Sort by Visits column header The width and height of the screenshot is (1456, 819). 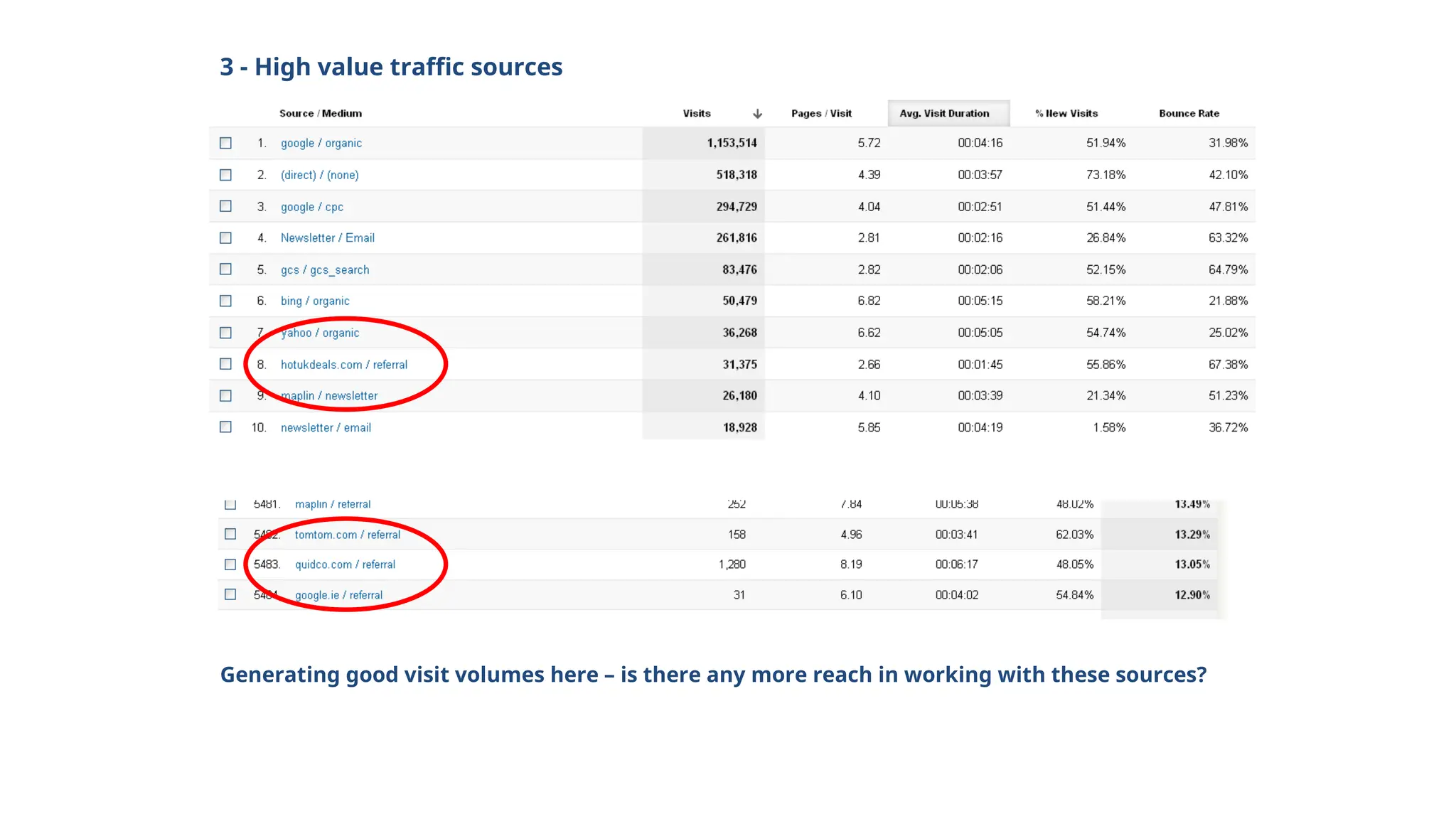tap(697, 114)
